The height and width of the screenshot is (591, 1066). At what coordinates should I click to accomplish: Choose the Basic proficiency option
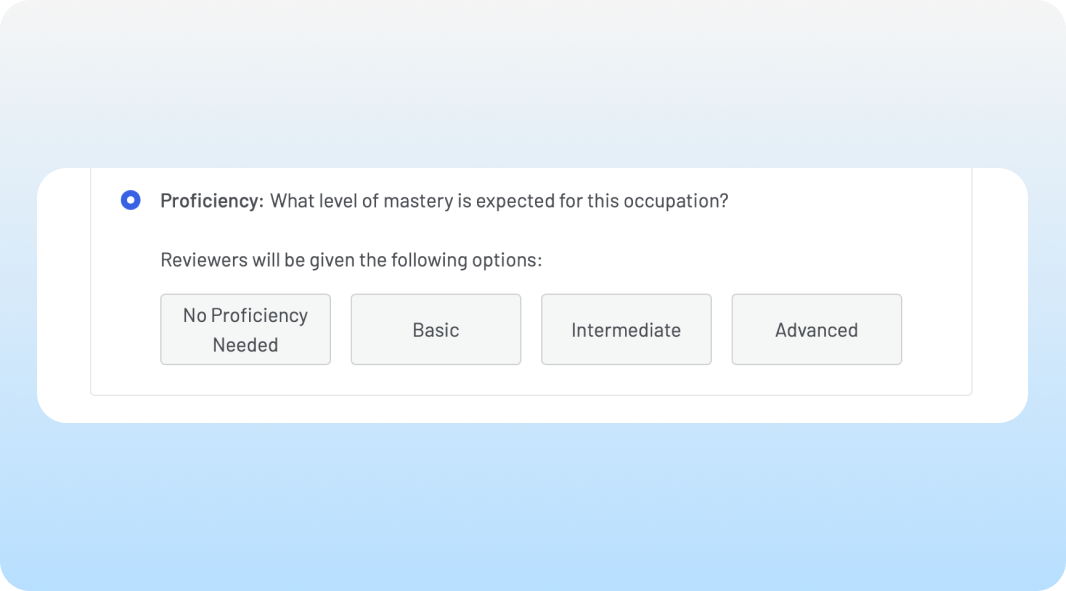(436, 329)
